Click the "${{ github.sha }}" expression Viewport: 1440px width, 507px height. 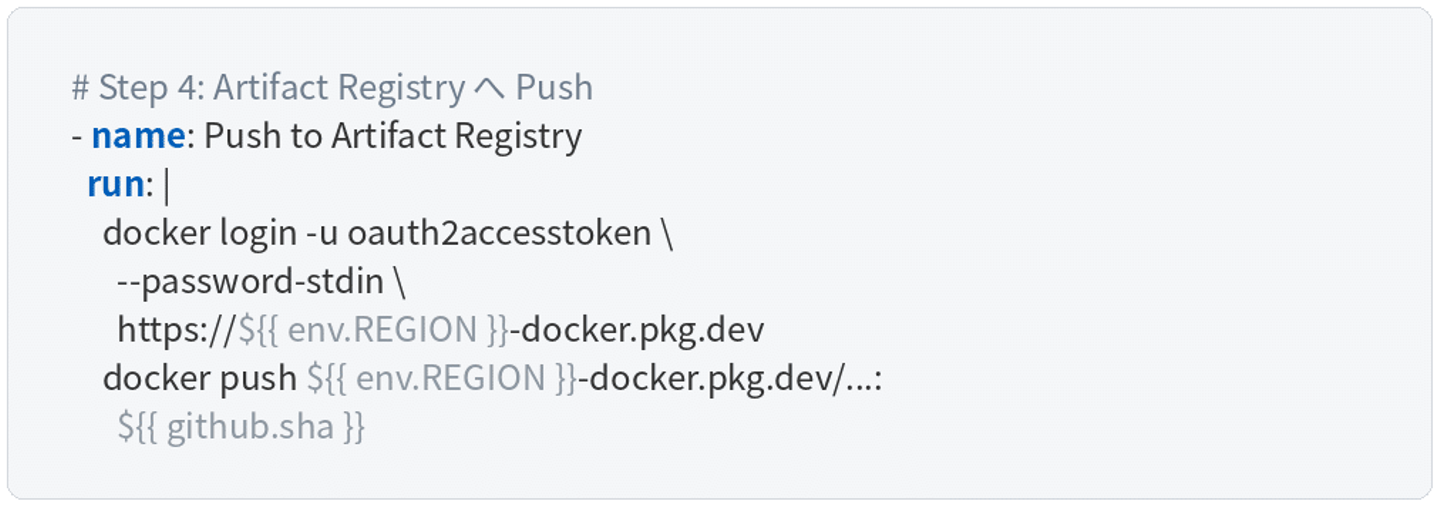pos(241,427)
